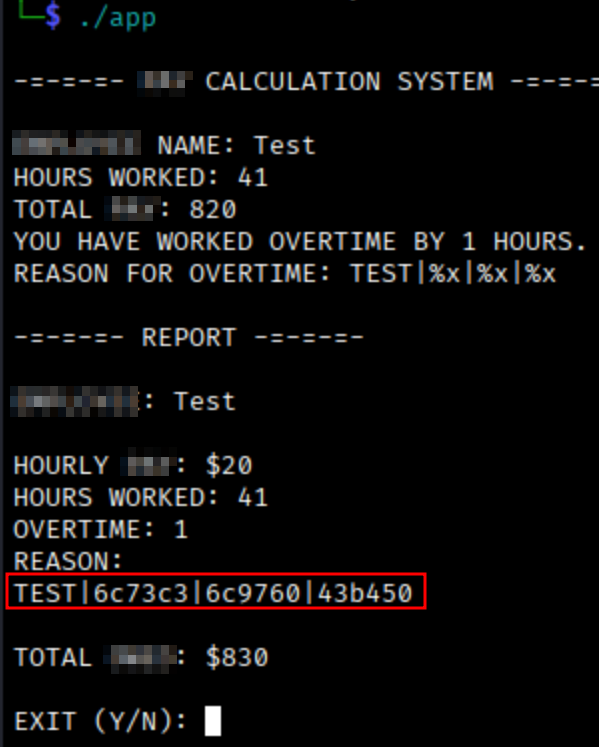The height and width of the screenshot is (747, 599).
Task: Click the OVERTIME: 1 report line
Action: click(x=101, y=529)
